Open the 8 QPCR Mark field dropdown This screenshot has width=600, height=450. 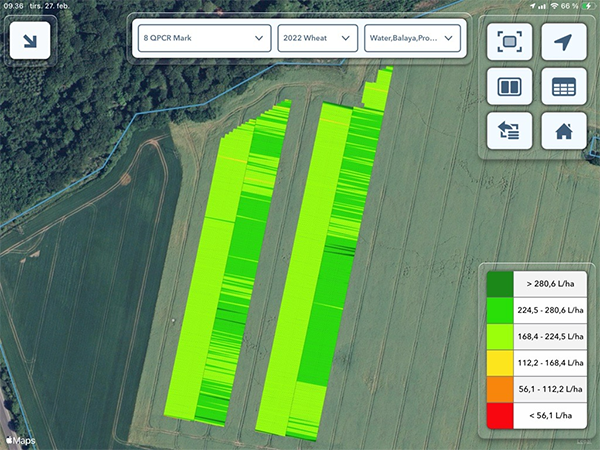coord(204,38)
